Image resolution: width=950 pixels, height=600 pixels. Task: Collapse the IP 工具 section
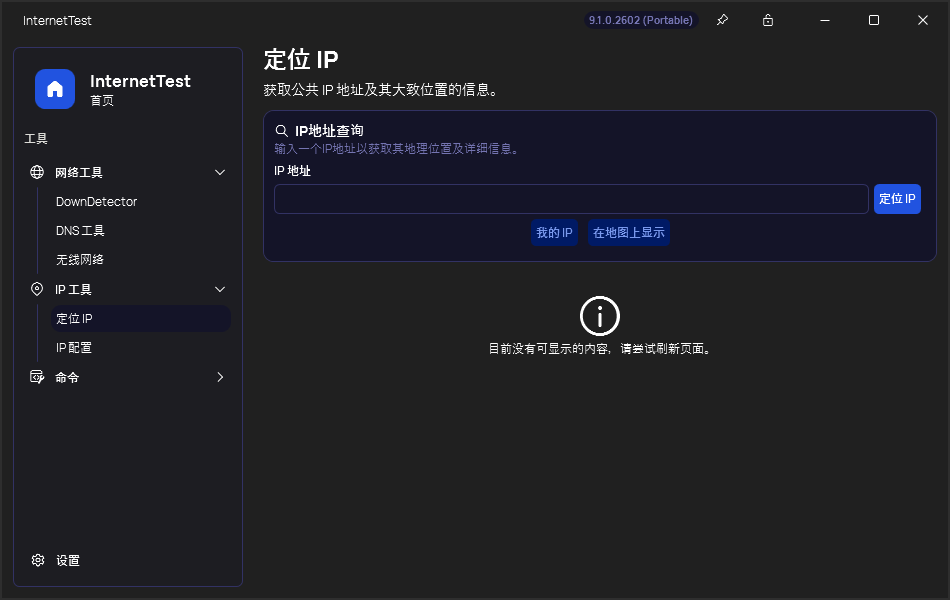219,289
